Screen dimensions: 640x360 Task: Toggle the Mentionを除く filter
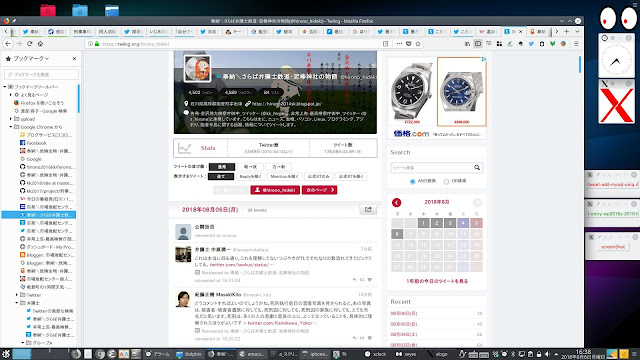point(284,177)
